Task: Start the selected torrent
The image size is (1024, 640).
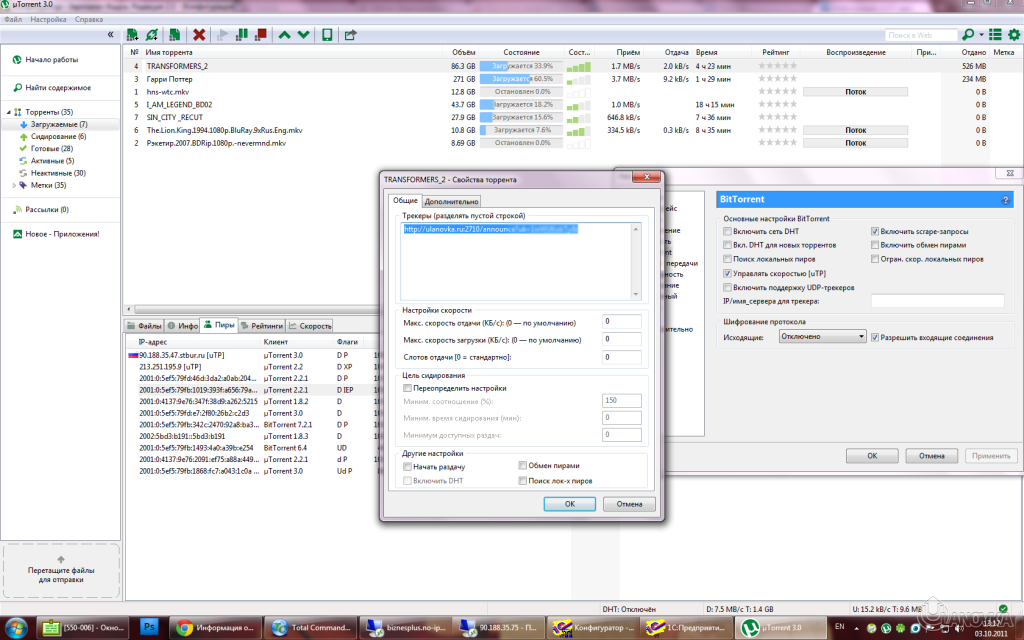Action: click(x=220, y=34)
